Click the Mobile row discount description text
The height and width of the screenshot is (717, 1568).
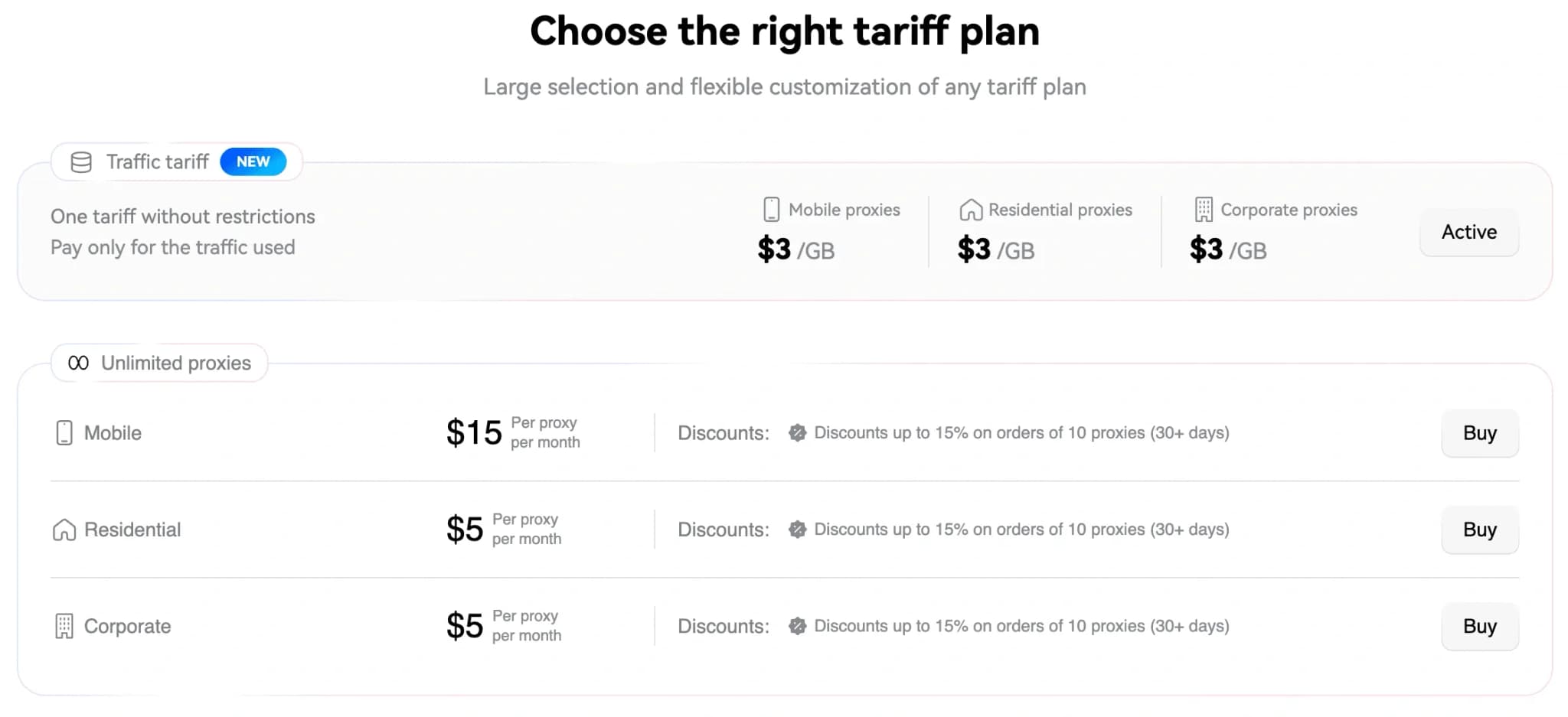click(1021, 433)
